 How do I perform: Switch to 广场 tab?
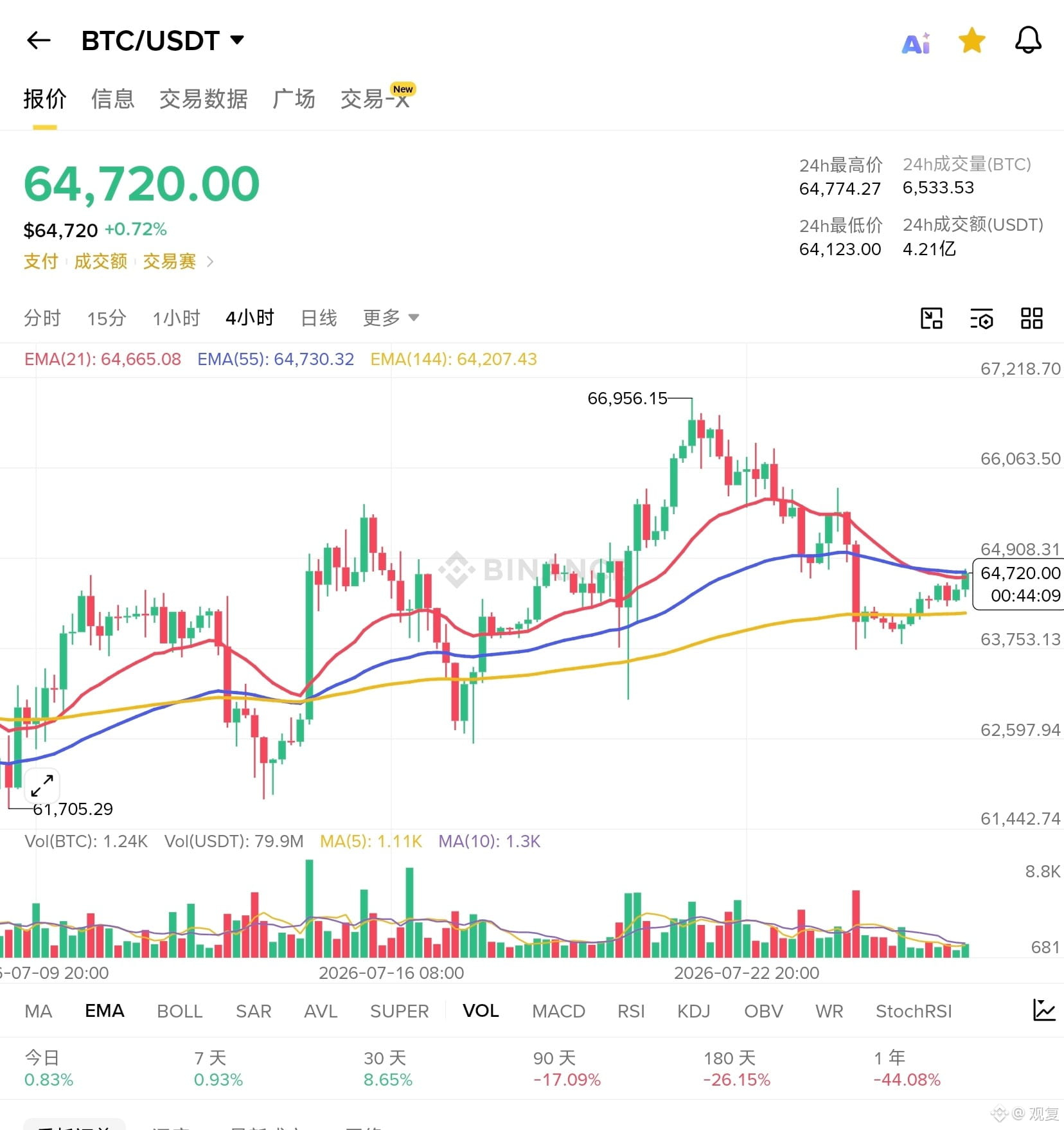tap(294, 99)
